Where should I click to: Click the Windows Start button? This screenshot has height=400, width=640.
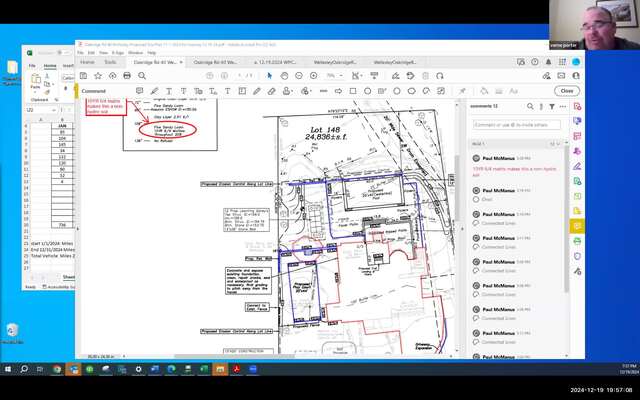click(x=9, y=369)
